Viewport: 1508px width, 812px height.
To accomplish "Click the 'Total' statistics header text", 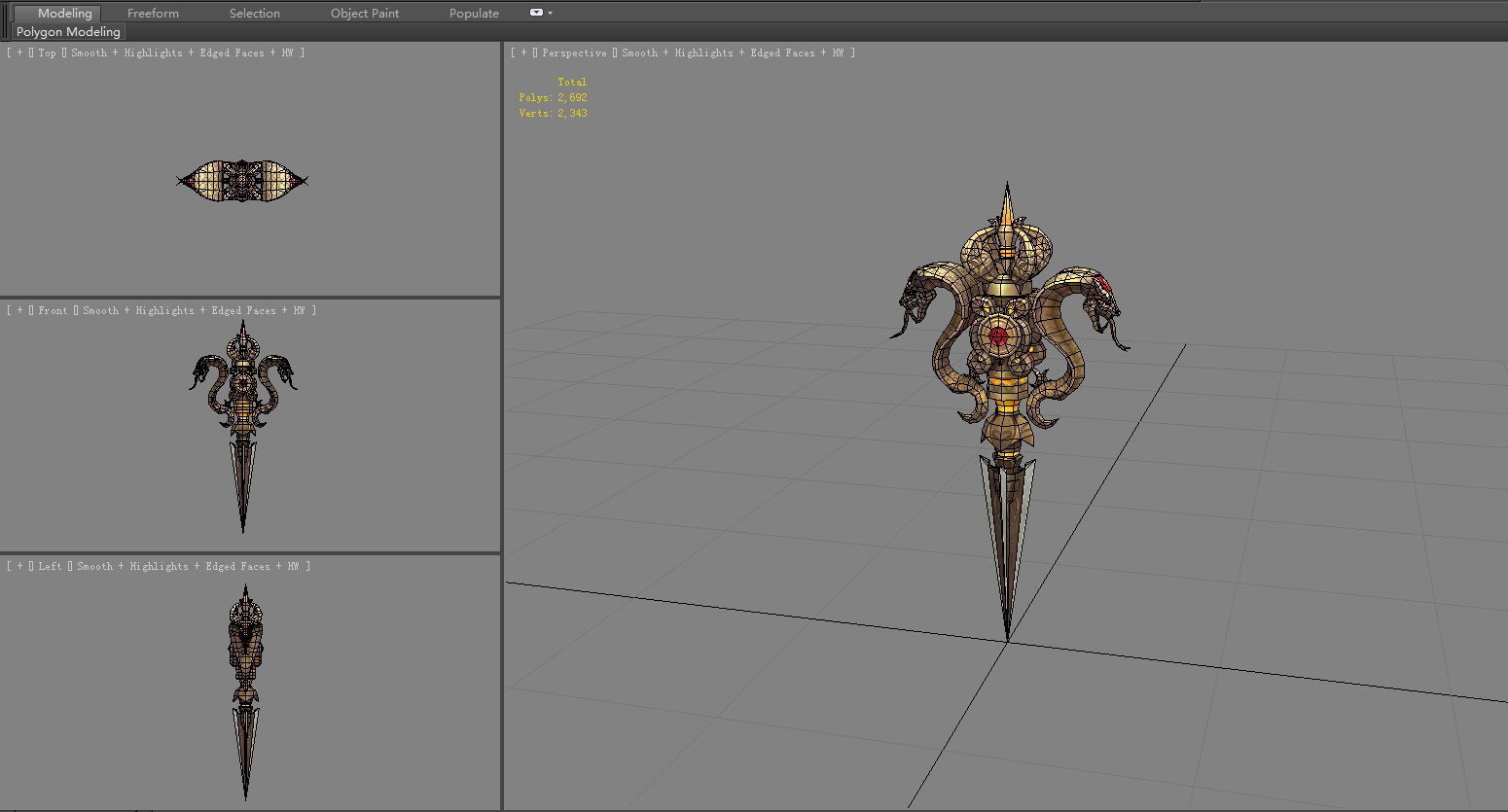I will click(x=572, y=82).
